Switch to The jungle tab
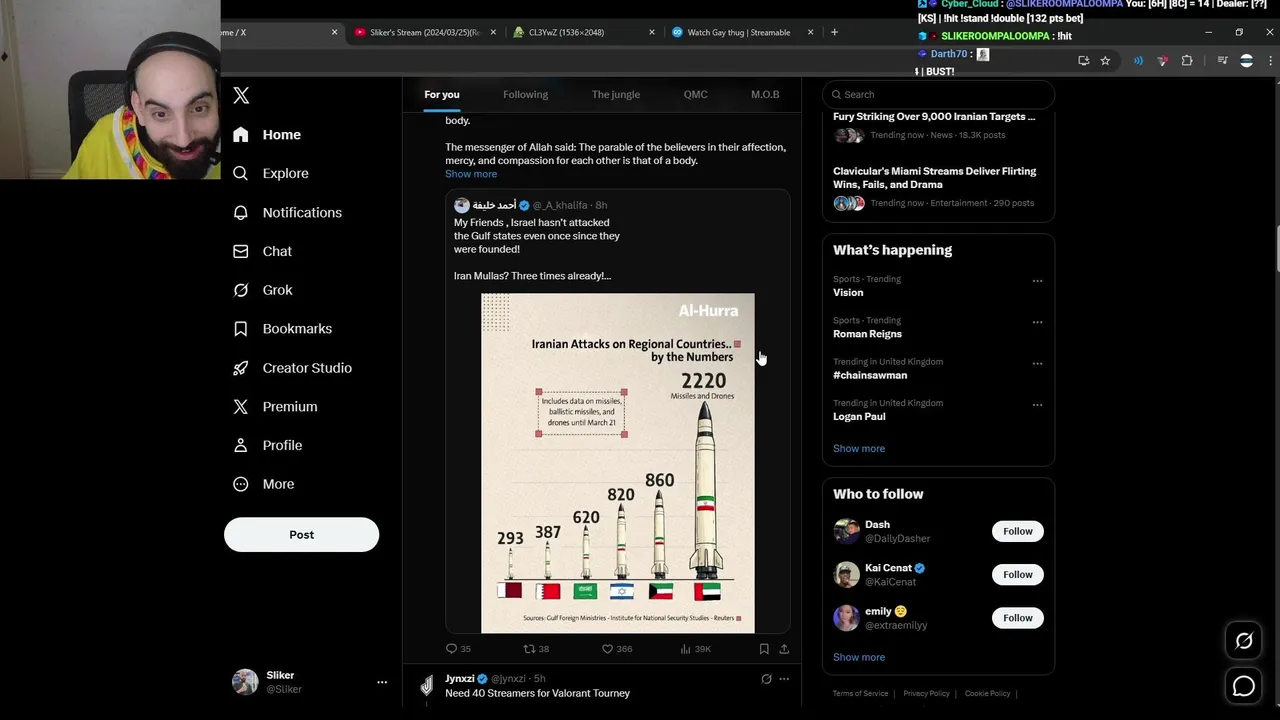This screenshot has height=720, width=1280. pyautogui.click(x=615, y=94)
